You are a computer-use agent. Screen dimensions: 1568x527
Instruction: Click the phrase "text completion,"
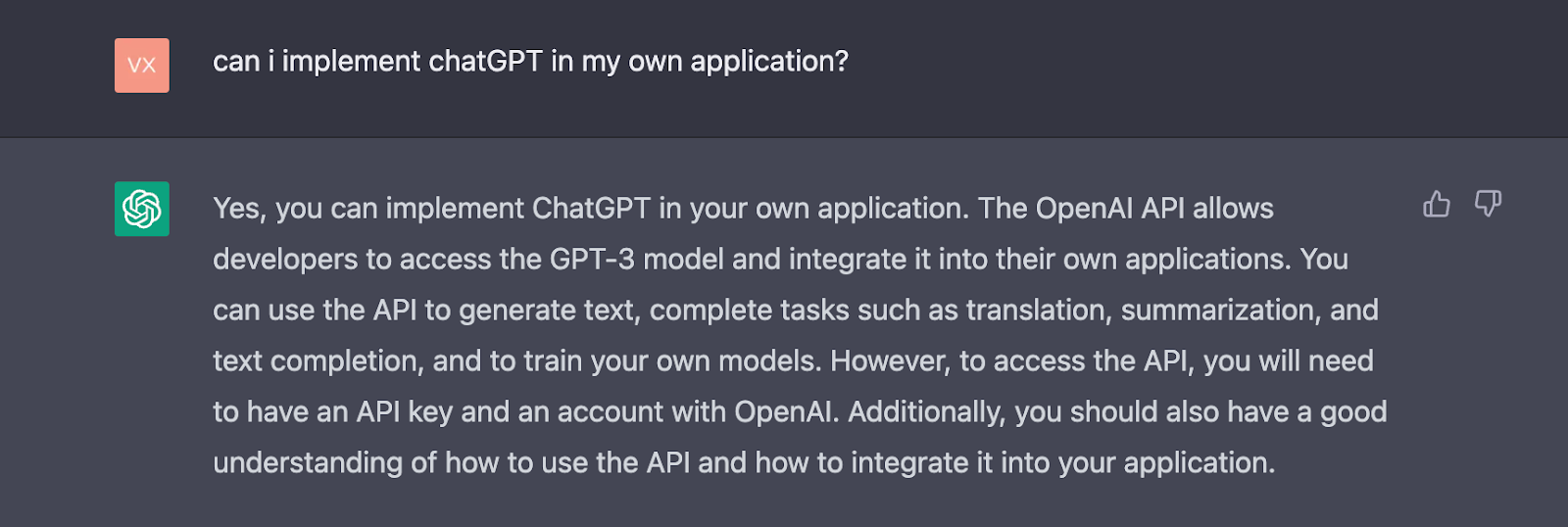318,361
